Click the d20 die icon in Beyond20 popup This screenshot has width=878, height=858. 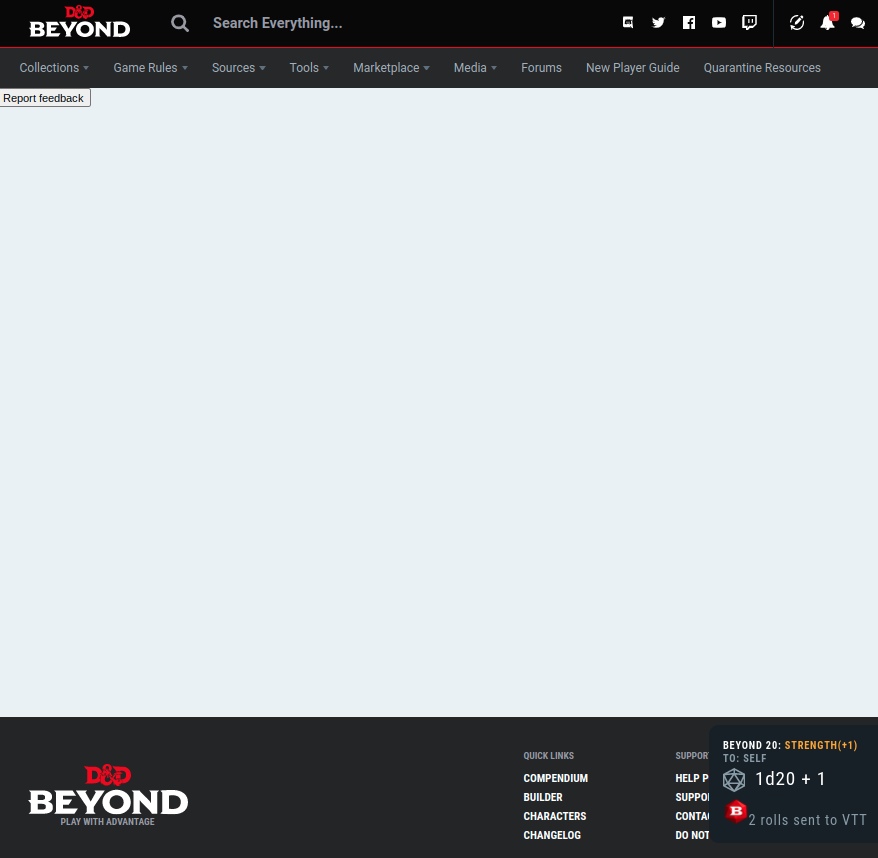click(734, 780)
